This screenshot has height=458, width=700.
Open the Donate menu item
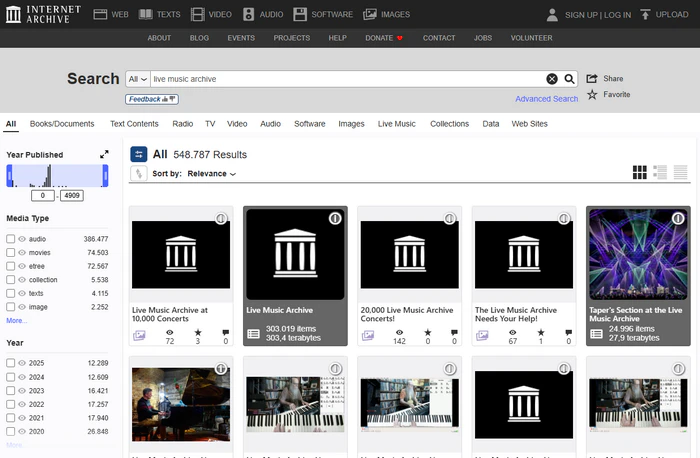tap(384, 38)
